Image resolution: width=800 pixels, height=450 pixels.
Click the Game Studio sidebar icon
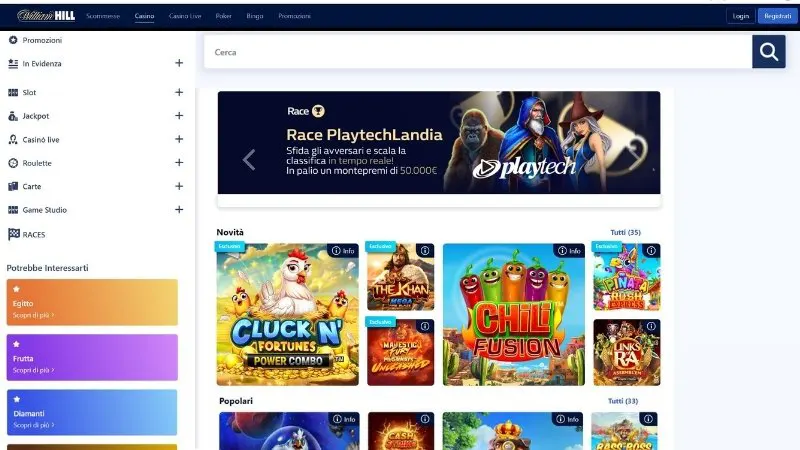13,210
